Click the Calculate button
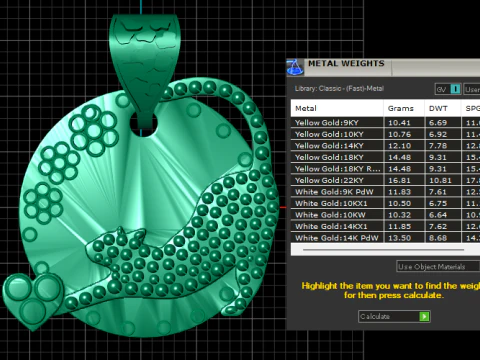The width and height of the screenshot is (480, 360). [394, 316]
